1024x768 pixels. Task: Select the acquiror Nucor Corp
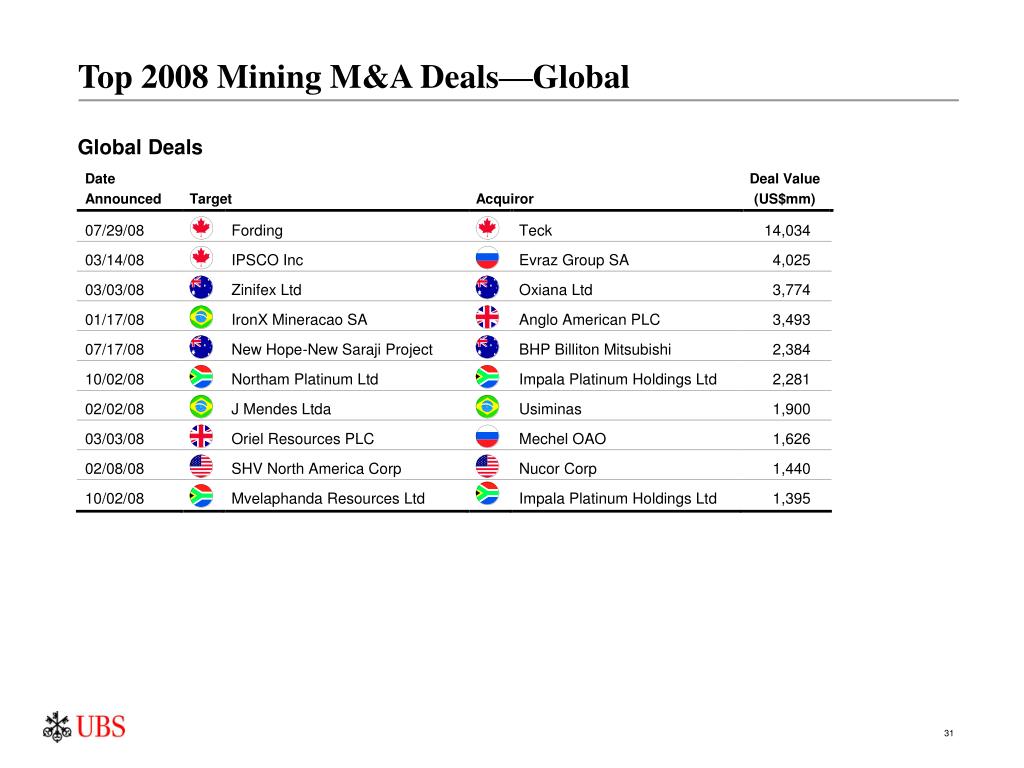pos(558,469)
